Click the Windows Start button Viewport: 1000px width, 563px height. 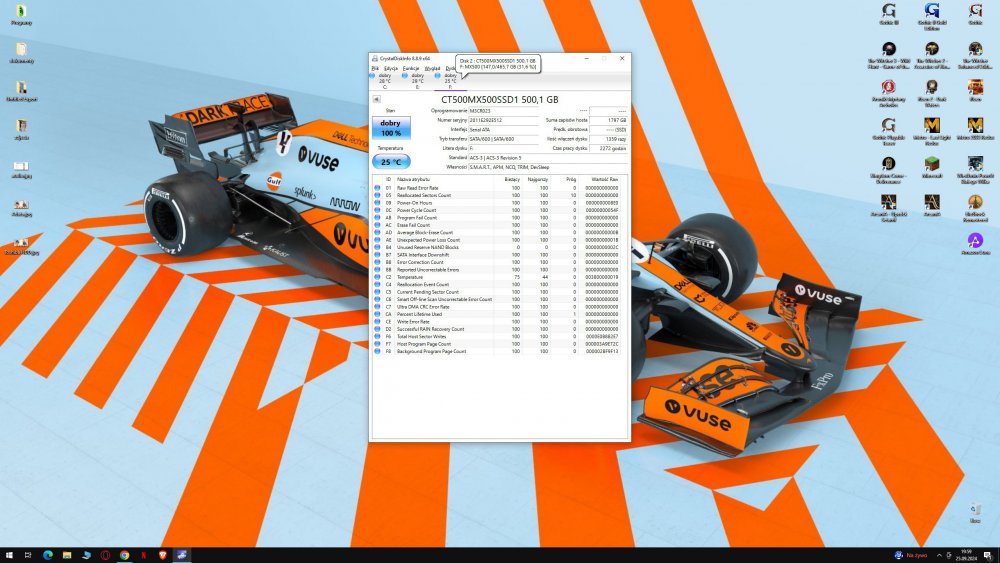[x=10, y=554]
